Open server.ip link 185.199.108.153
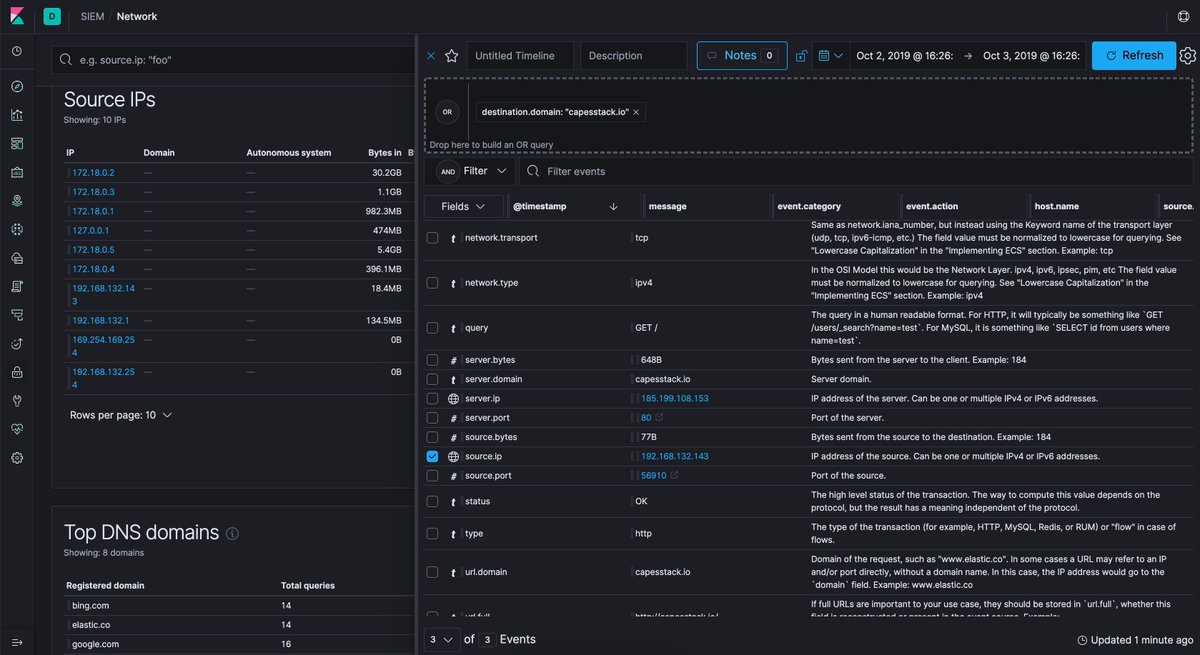Image resolution: width=1200 pixels, height=655 pixels. (675, 398)
